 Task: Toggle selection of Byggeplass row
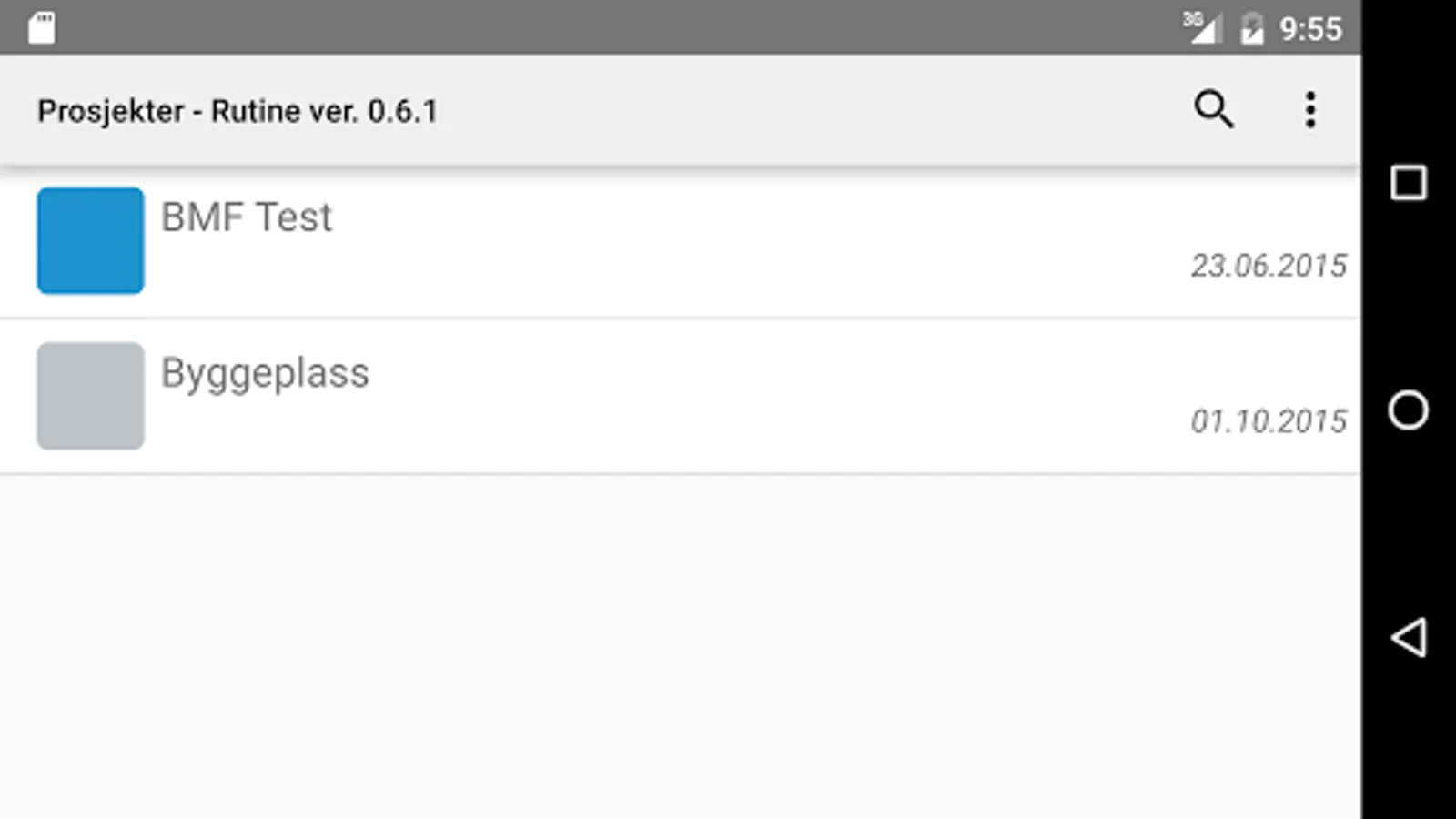tap(637, 396)
